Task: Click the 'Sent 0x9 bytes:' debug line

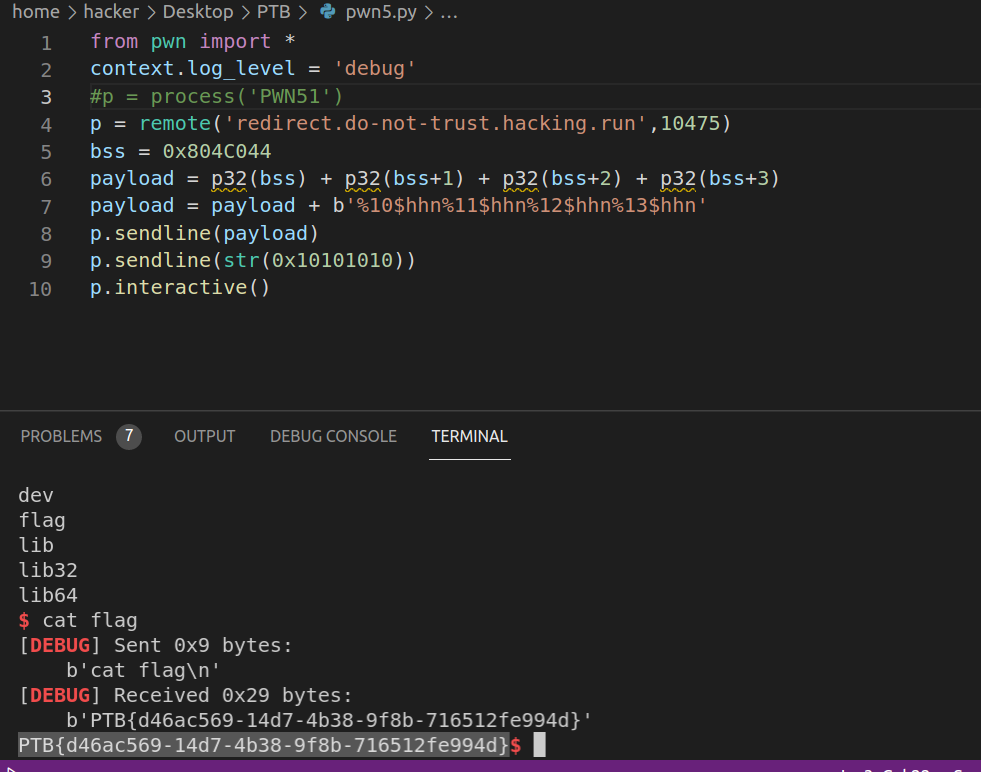Action: (x=203, y=646)
